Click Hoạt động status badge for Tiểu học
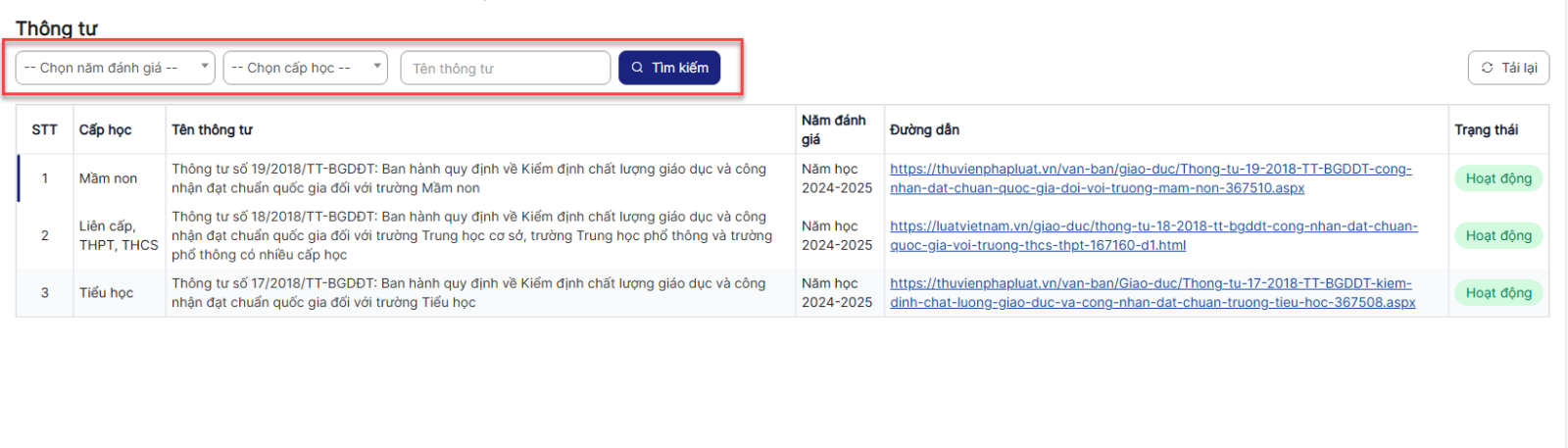Image resolution: width=1568 pixels, height=448 pixels. [1497, 293]
